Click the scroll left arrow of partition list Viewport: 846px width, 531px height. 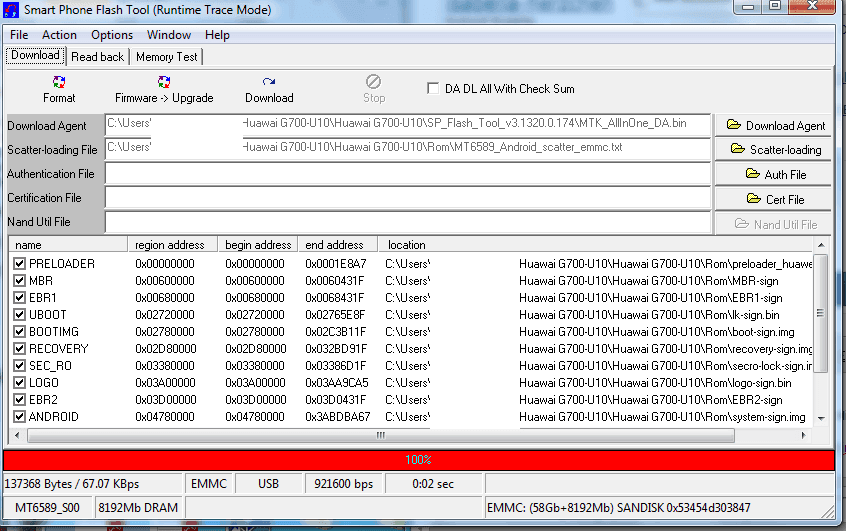(x=17, y=435)
